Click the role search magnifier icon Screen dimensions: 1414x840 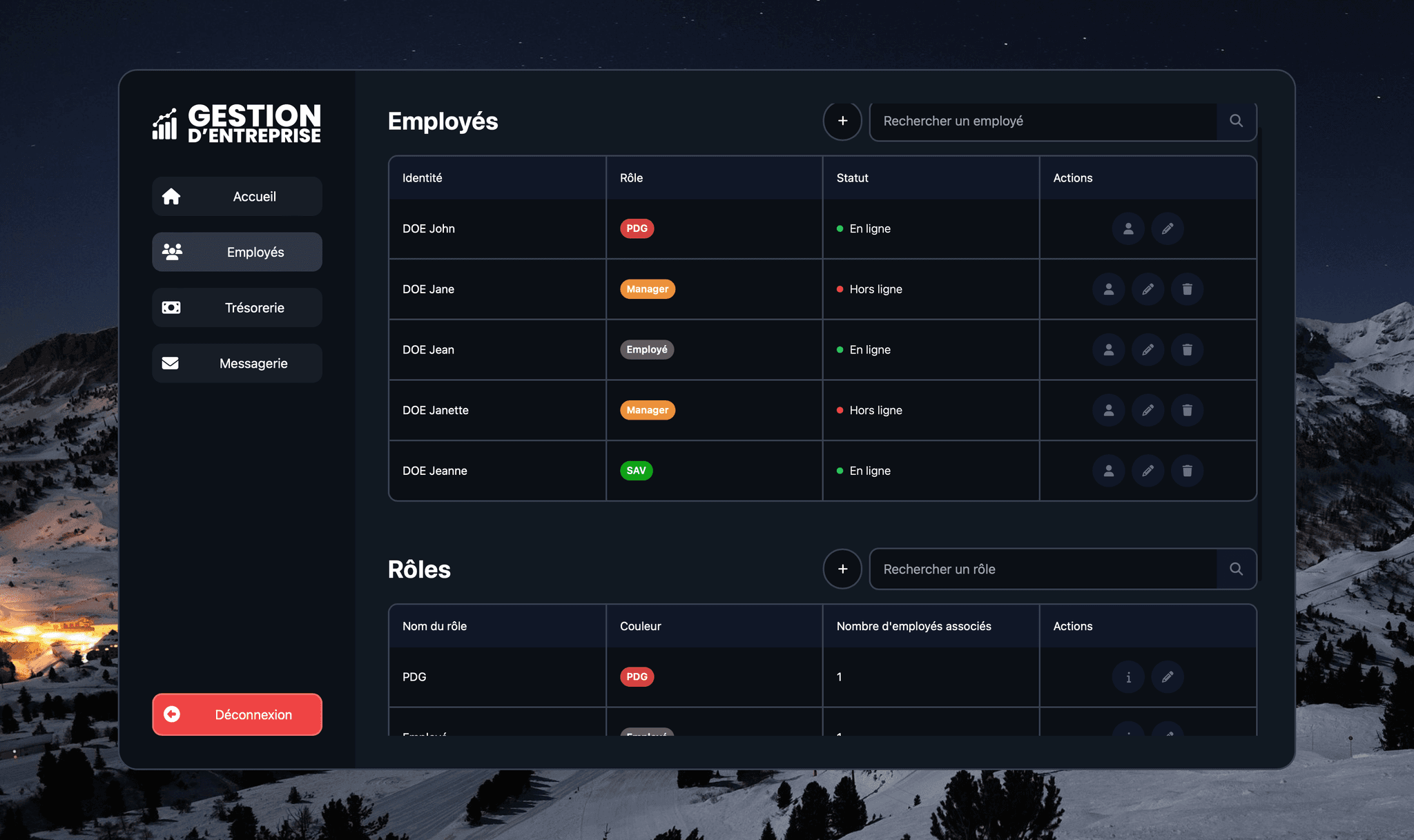(1236, 569)
